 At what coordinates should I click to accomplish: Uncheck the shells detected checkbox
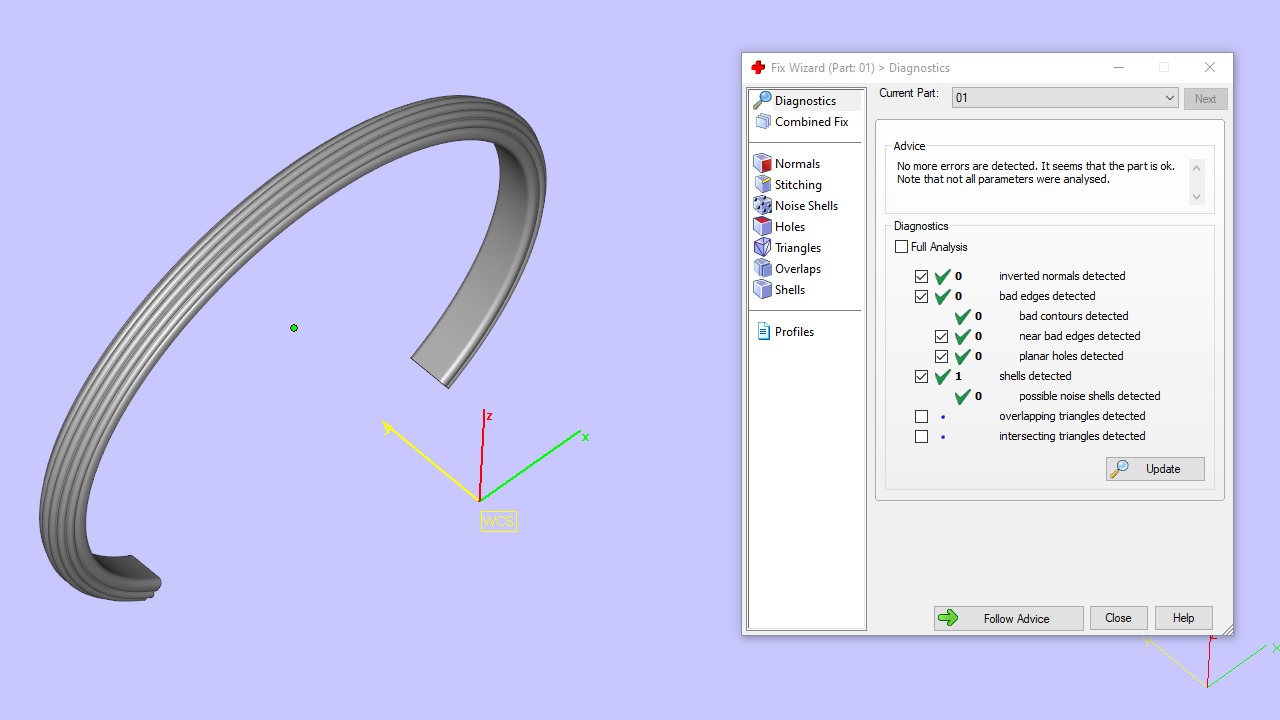tap(921, 376)
